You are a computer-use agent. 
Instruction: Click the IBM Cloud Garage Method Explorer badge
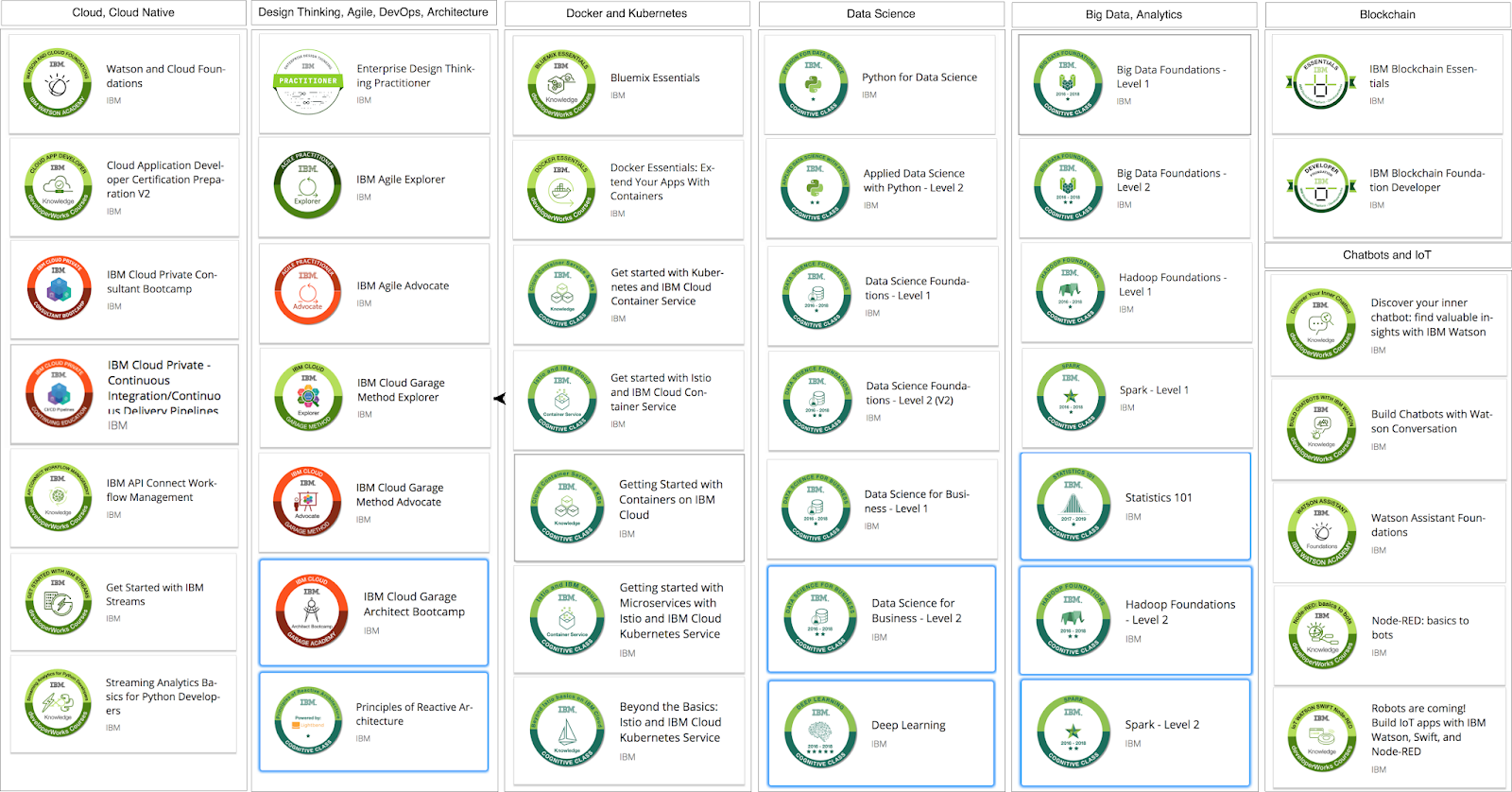[x=308, y=397]
